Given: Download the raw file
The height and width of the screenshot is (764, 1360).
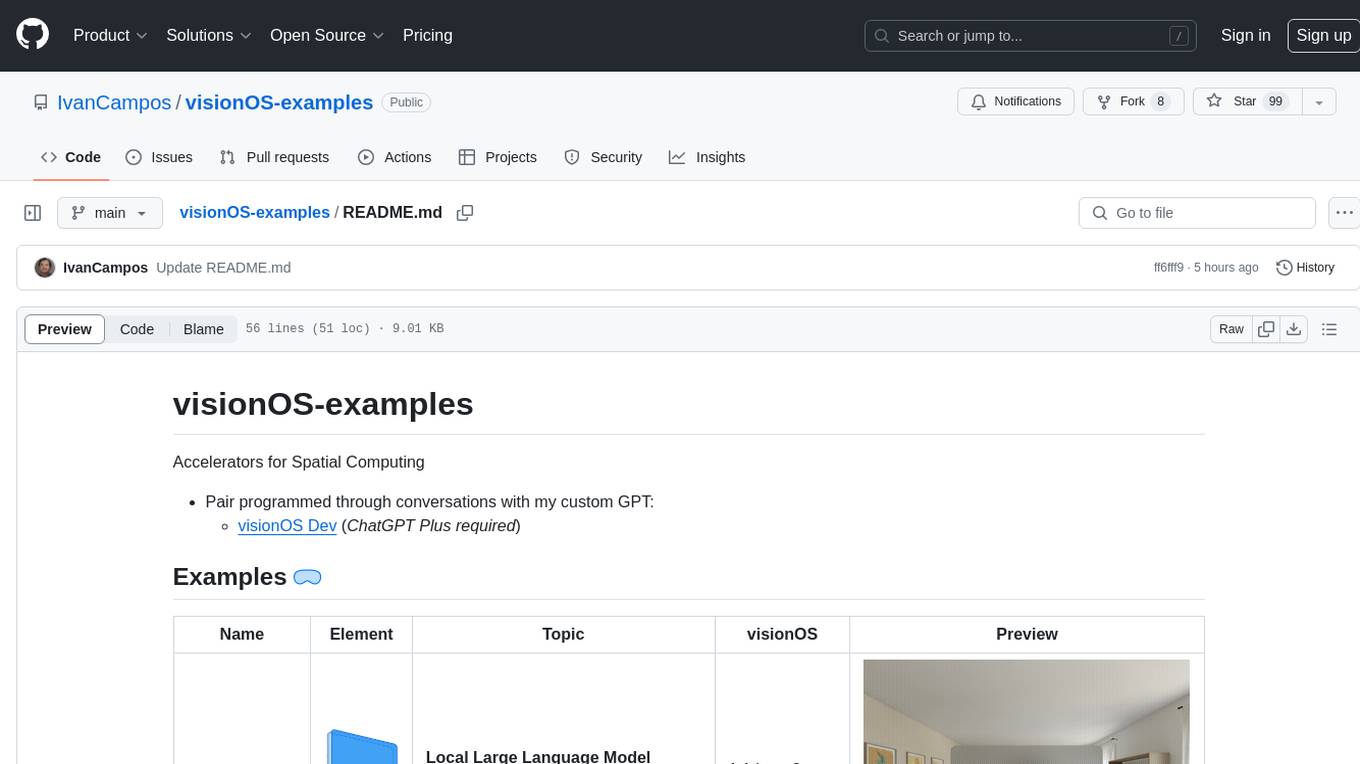Looking at the screenshot, I should coord(1294,329).
